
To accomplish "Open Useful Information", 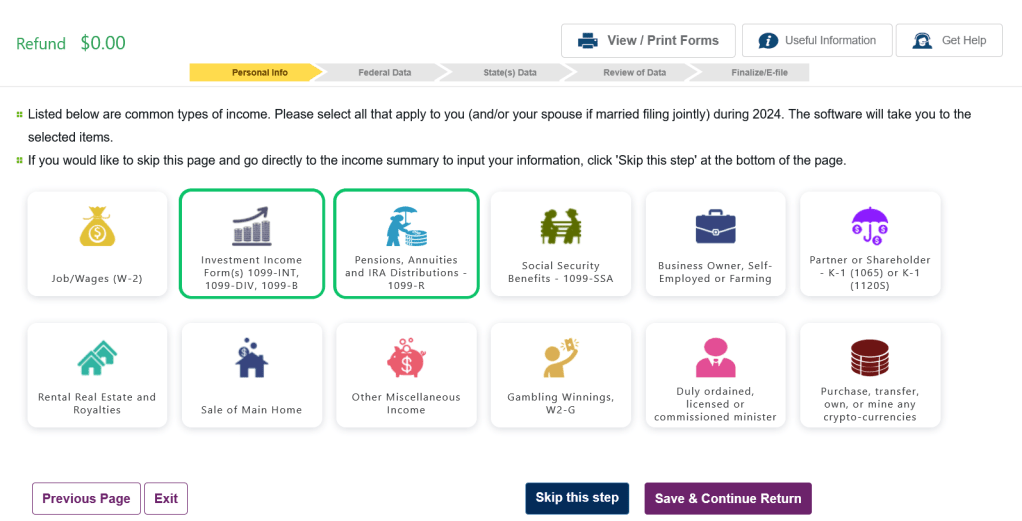I will 817,41.
